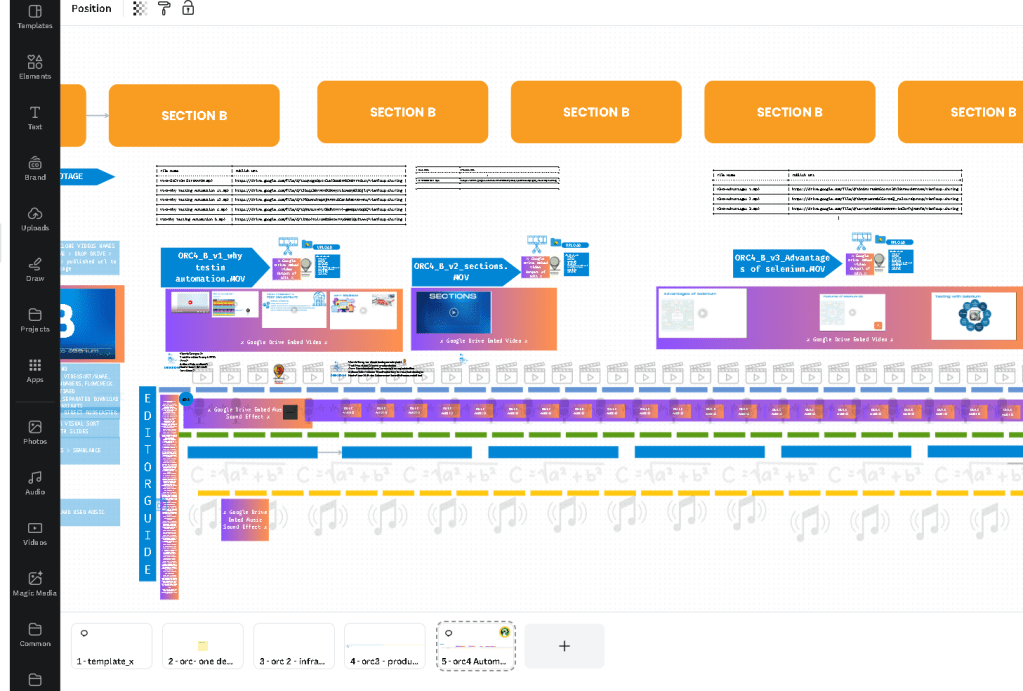Toggle the lock icon in toolbar
The height and width of the screenshot is (691, 1023).
point(188,8)
